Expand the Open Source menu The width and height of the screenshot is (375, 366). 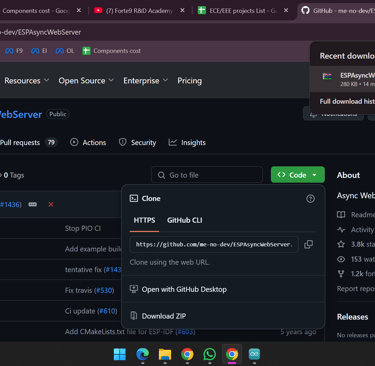(x=86, y=81)
